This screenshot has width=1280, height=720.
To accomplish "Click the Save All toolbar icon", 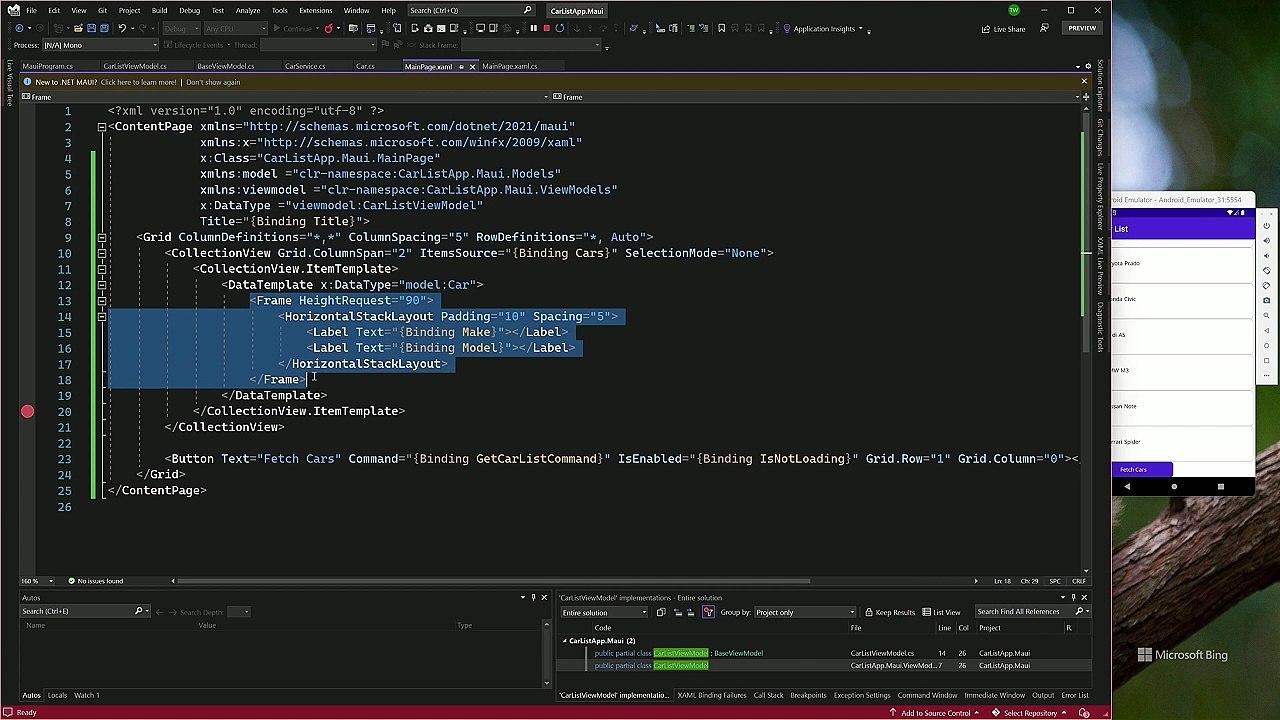I will click(104, 28).
